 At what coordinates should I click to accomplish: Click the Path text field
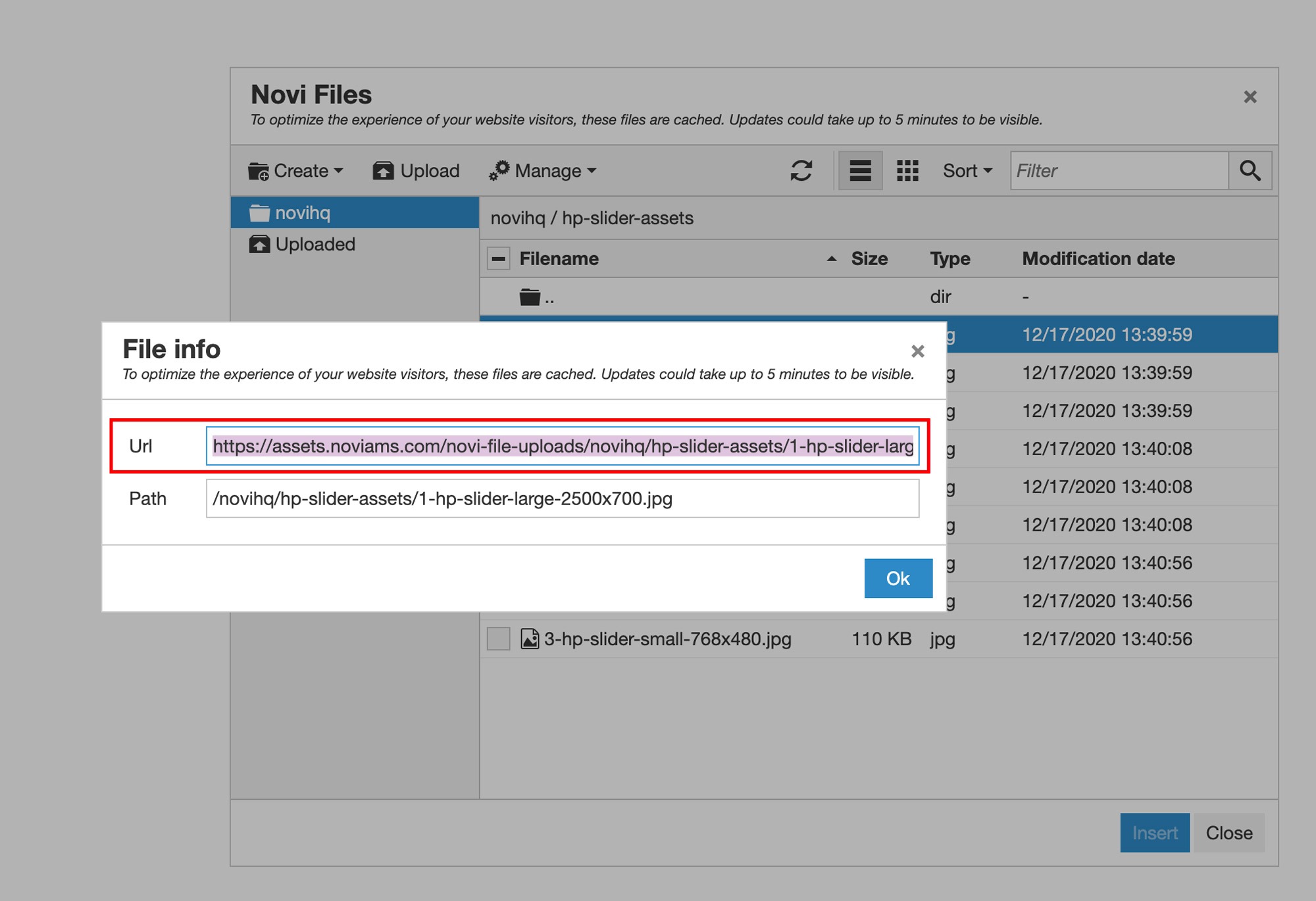point(563,499)
